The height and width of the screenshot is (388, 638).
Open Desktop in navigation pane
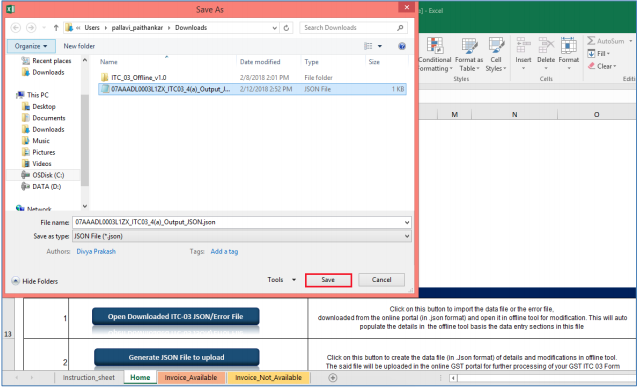click(39, 106)
